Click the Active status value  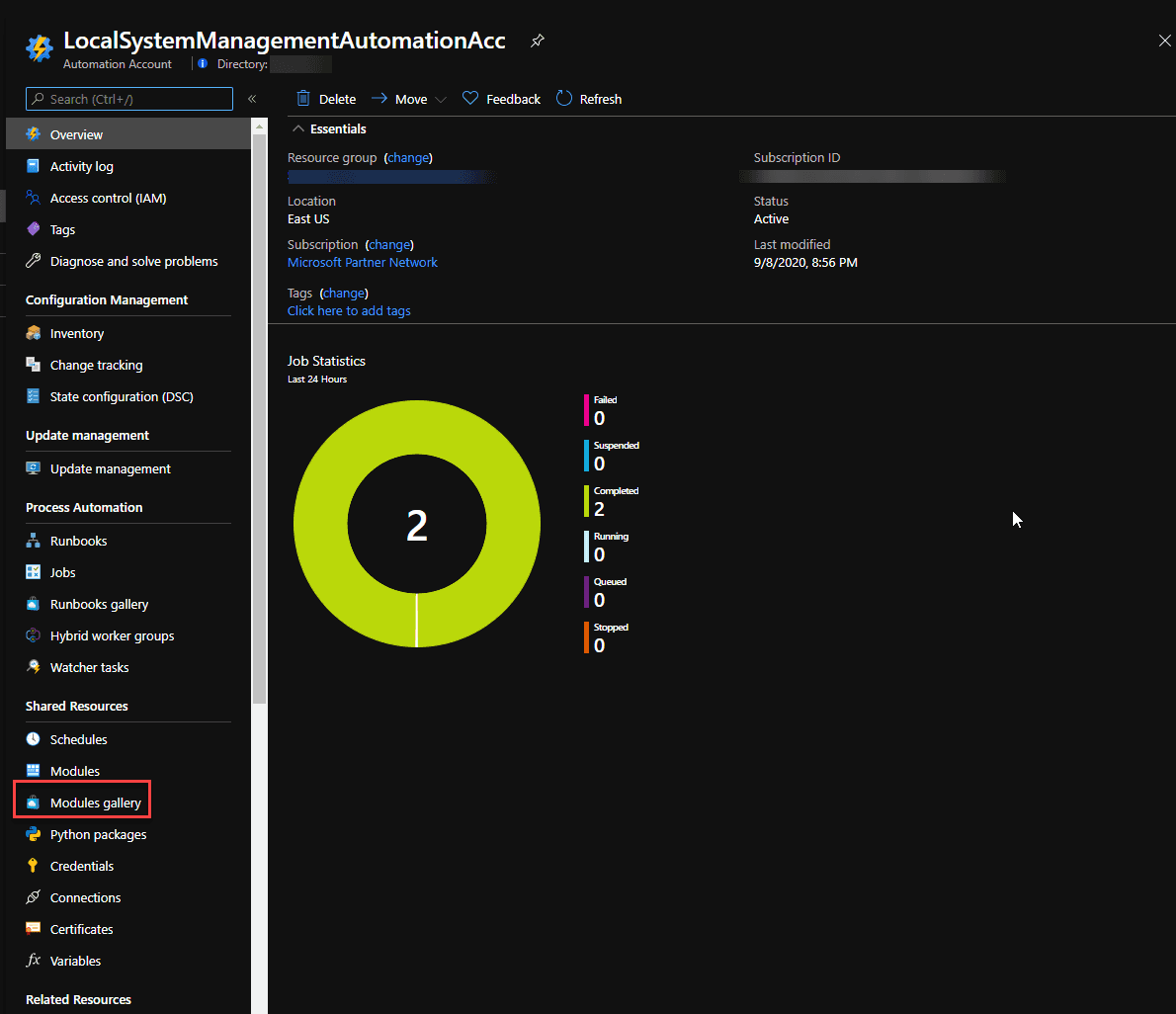(x=771, y=219)
